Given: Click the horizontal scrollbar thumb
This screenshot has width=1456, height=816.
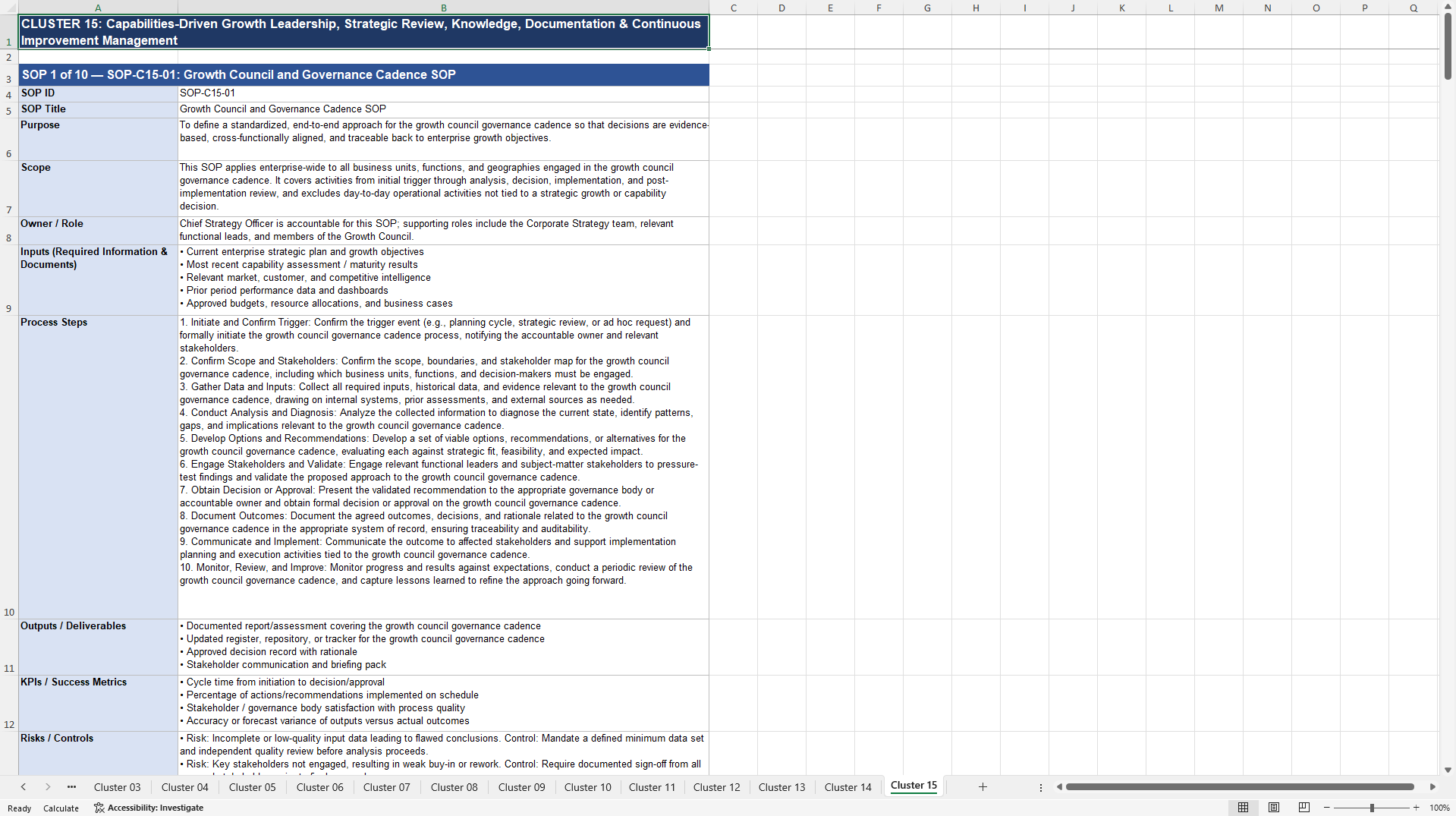Looking at the screenshot, I should coord(1240,787).
